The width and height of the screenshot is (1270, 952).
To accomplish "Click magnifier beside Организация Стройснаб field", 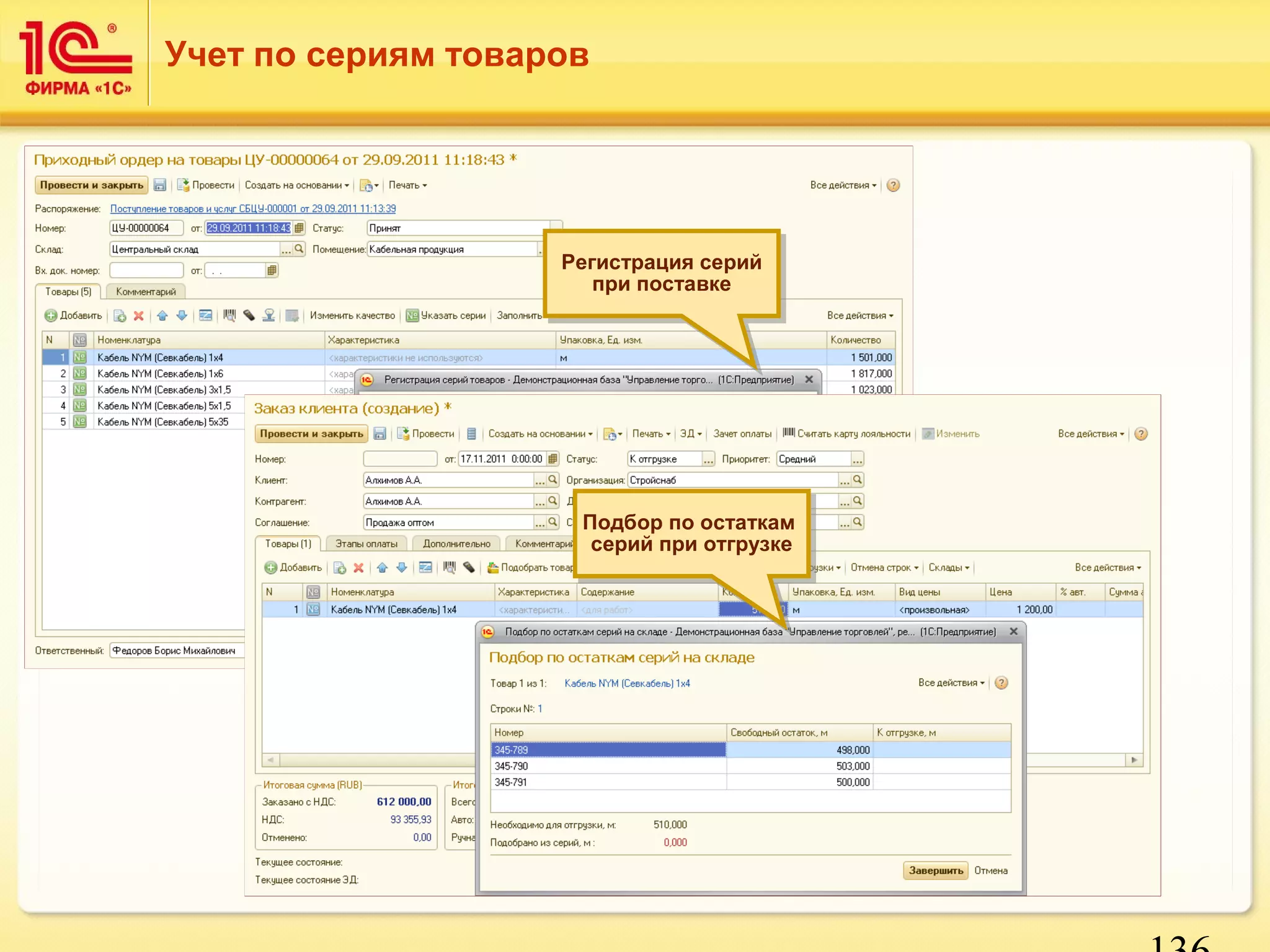I will pos(858,480).
